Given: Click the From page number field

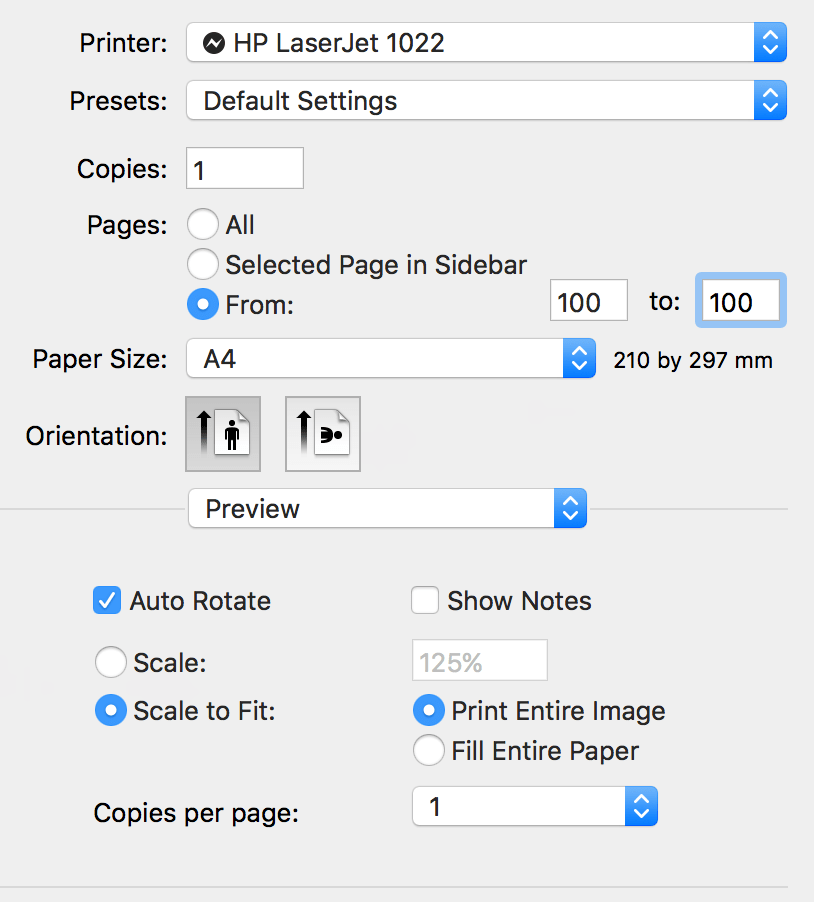Looking at the screenshot, I should pos(588,300).
